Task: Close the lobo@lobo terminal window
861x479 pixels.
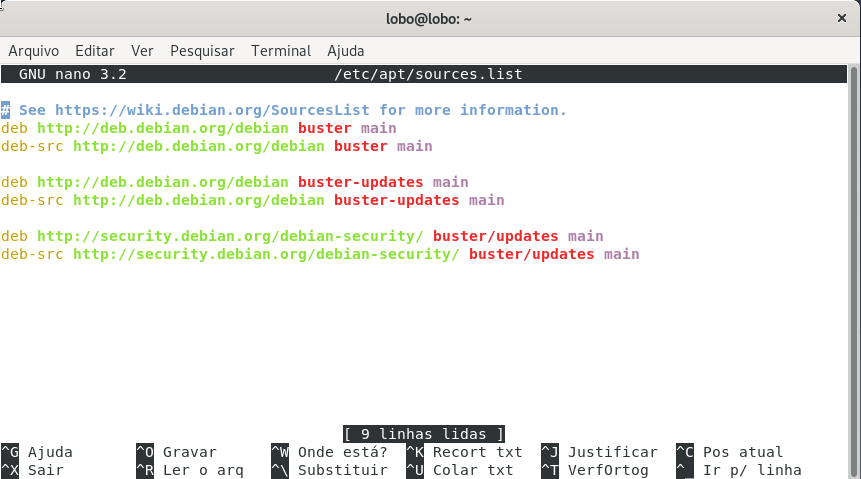Action: [841, 19]
